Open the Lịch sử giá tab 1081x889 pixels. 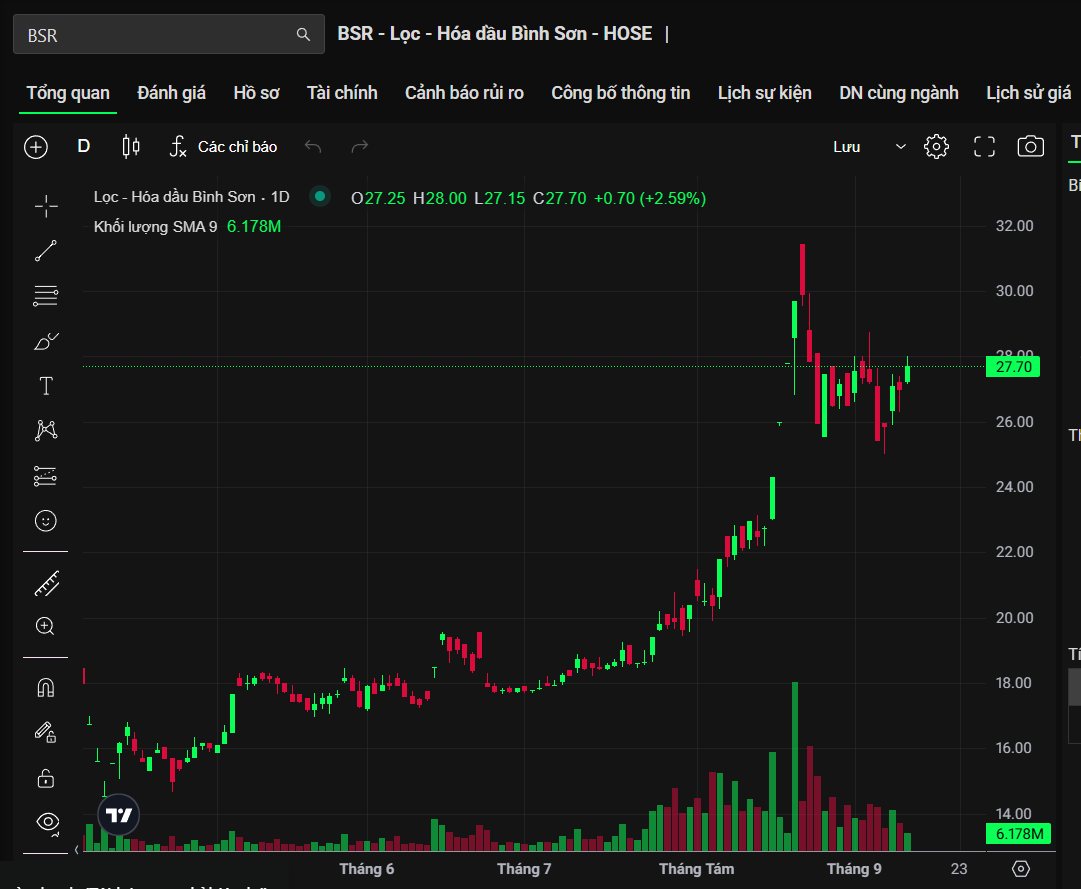tap(1029, 93)
